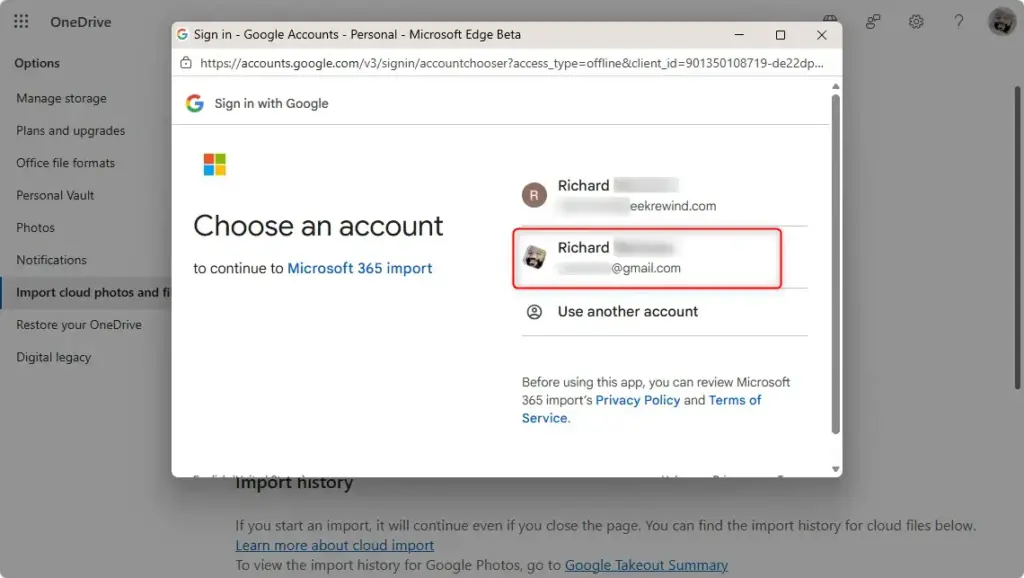This screenshot has height=578, width=1024.
Task: Open Restore your OneDrive option
Action: coord(79,325)
